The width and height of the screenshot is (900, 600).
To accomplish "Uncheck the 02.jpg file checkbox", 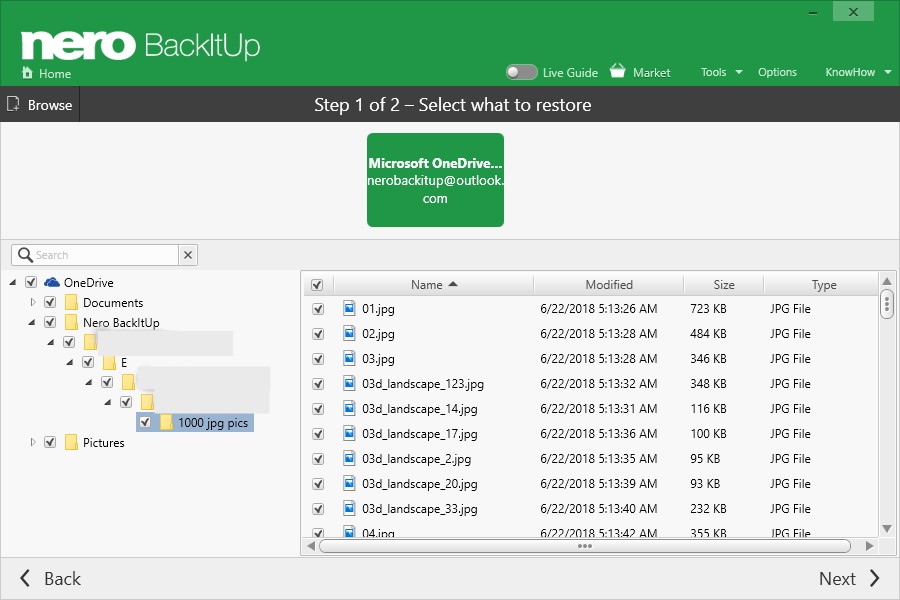I will pos(318,334).
